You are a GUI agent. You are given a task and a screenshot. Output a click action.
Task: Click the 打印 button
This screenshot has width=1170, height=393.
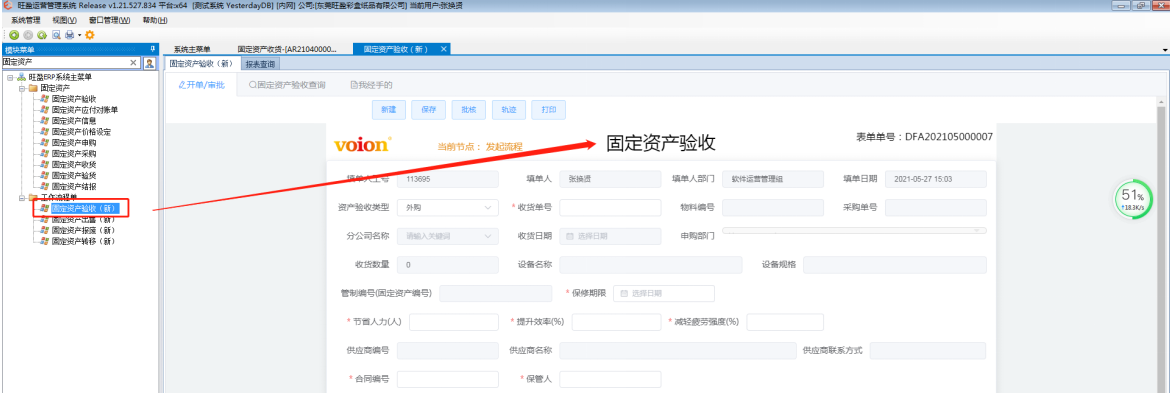point(548,110)
